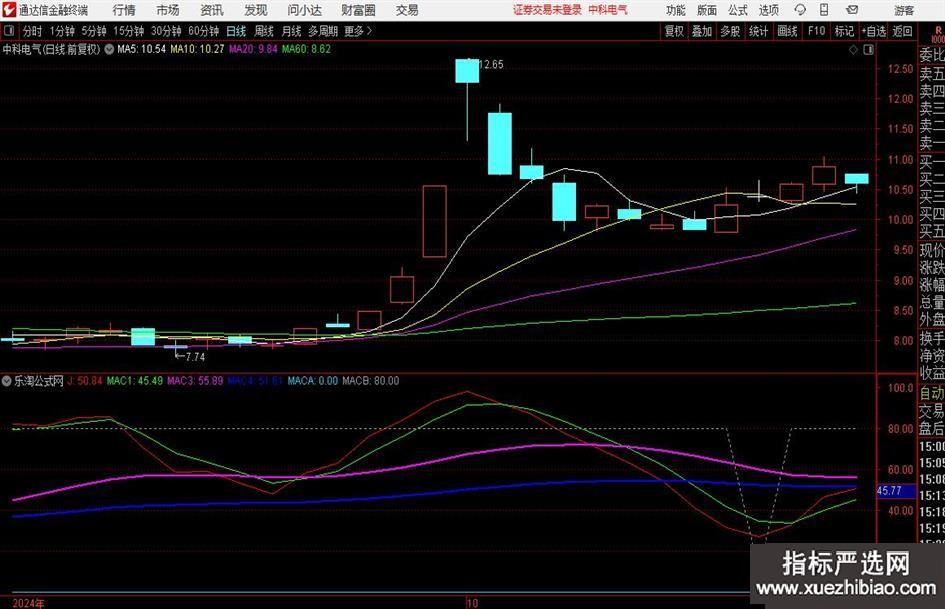Switch to the 5分钟 period tab
The image size is (945, 609).
coord(93,31)
